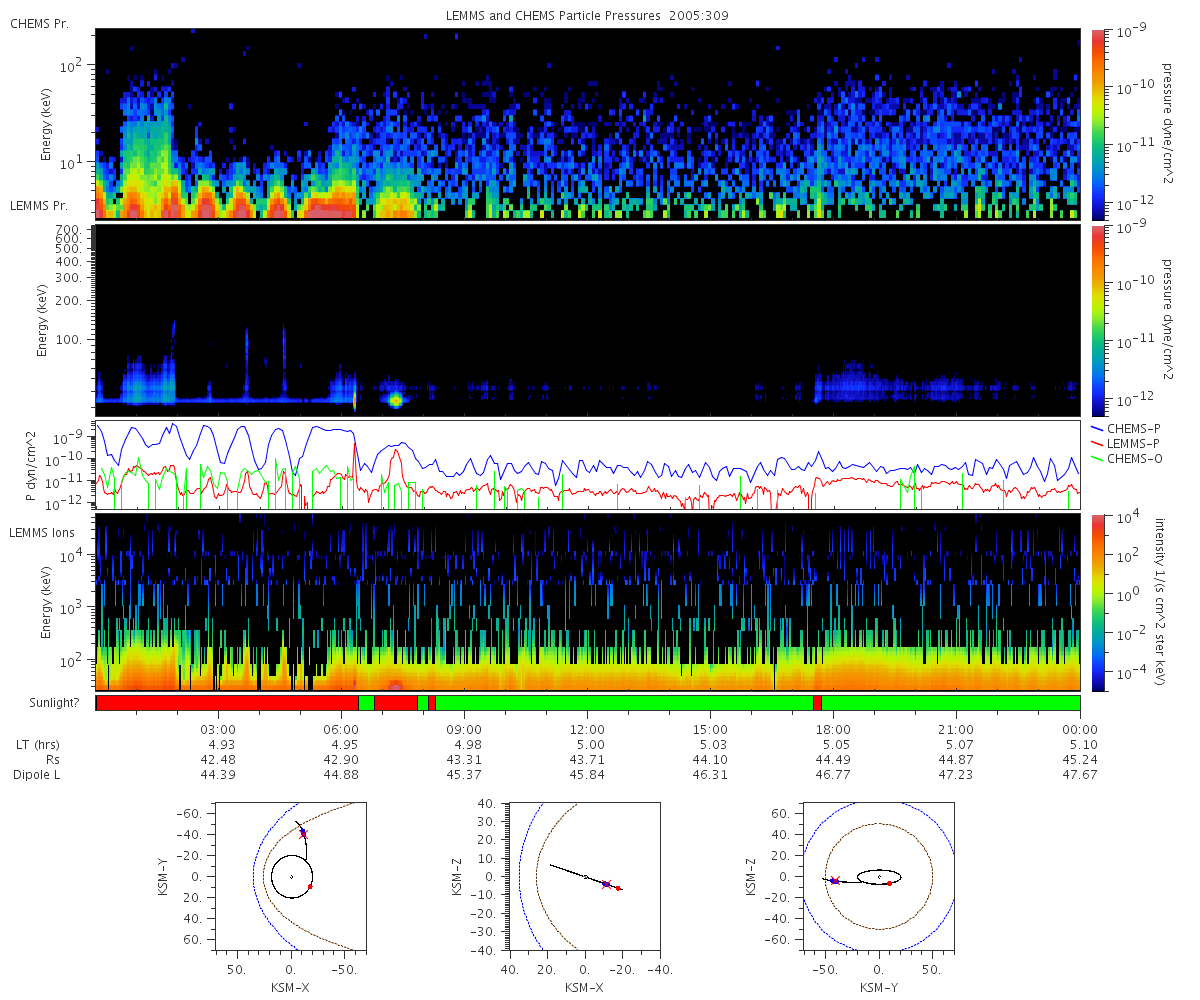The height and width of the screenshot is (1000, 1200).
Task: Click the "Dipole L" row label
Action: click(37, 775)
